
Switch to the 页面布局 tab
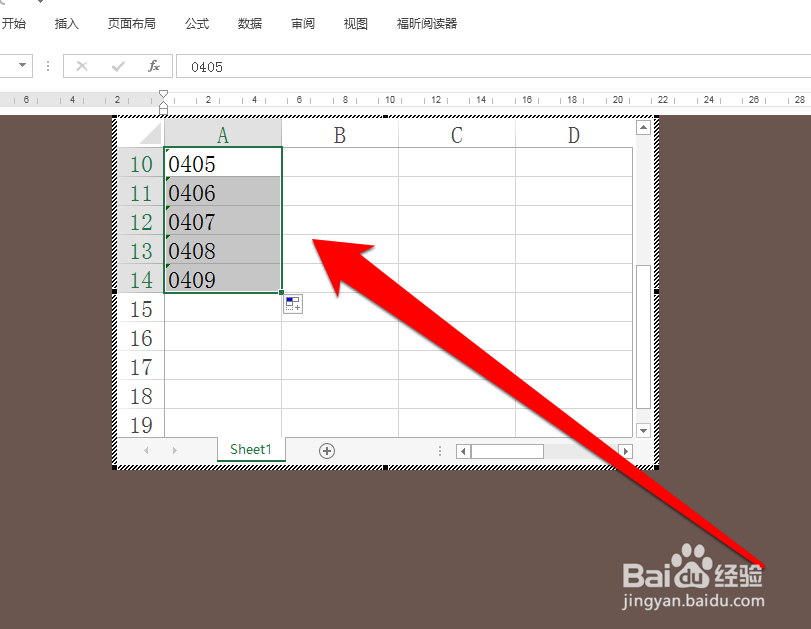click(131, 23)
